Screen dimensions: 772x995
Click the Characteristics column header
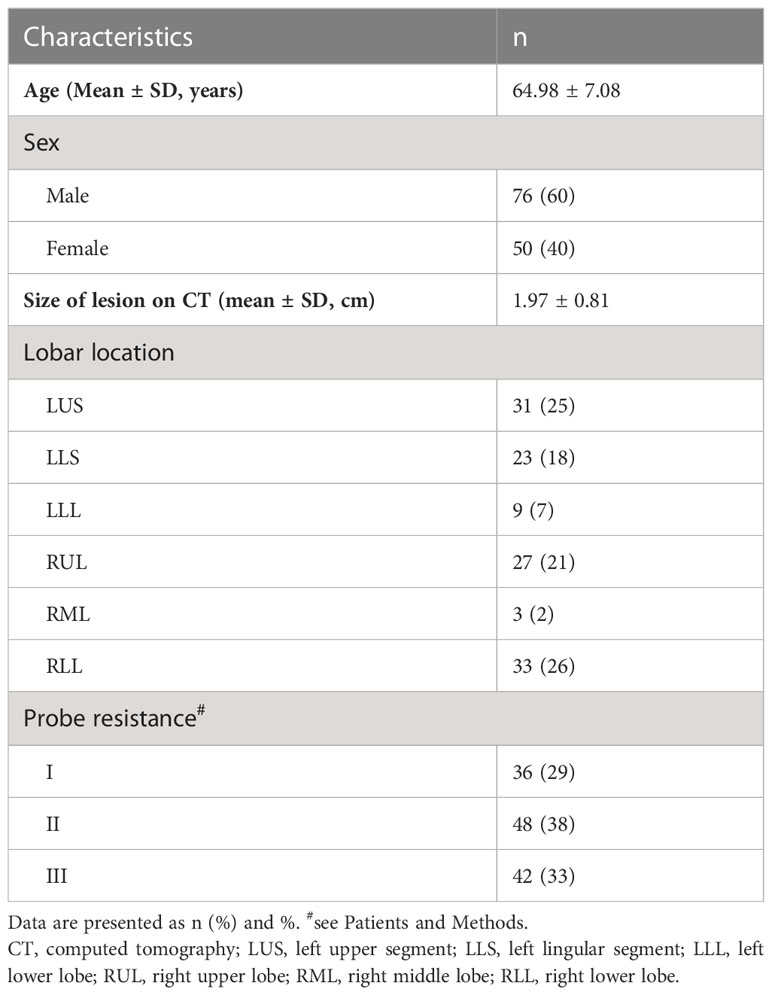108,37
